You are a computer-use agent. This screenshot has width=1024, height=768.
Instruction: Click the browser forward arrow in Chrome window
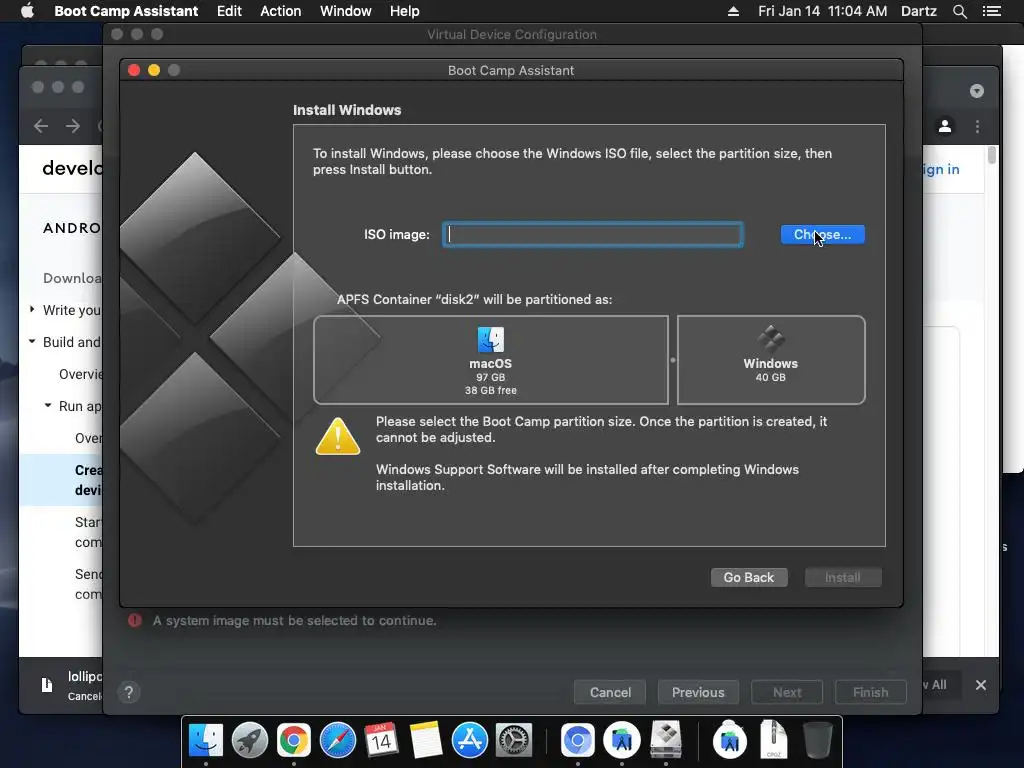click(x=73, y=126)
